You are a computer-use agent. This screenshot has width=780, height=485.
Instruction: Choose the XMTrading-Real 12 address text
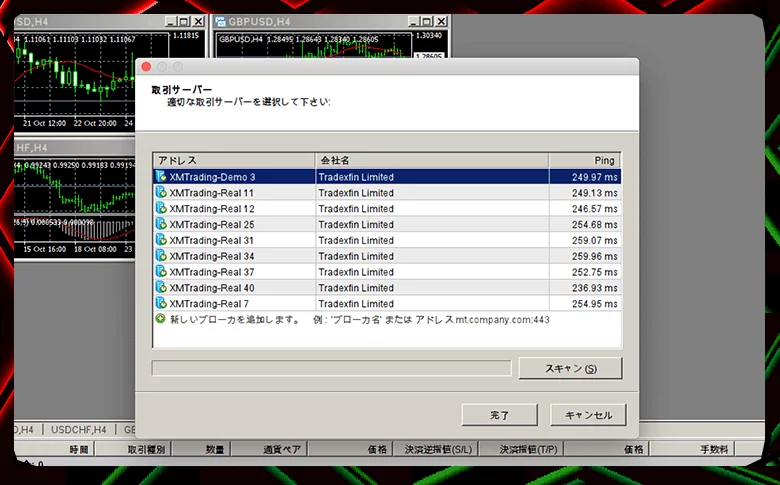pyautogui.click(x=211, y=209)
